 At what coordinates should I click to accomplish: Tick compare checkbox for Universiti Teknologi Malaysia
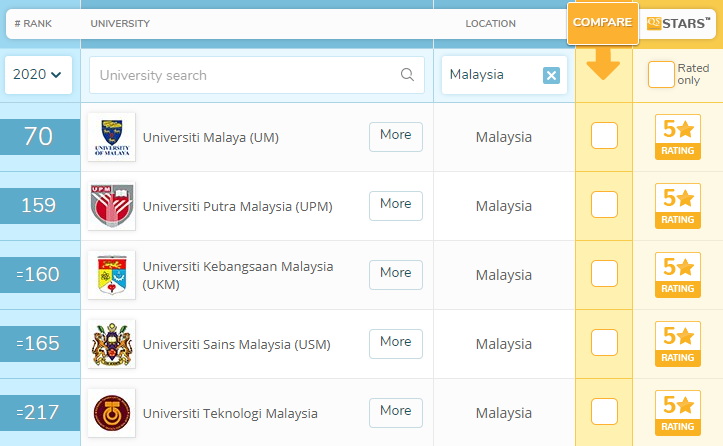click(x=604, y=411)
